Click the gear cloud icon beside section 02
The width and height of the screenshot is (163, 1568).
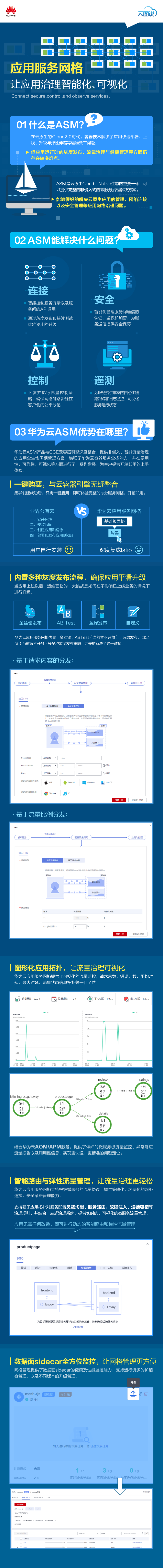click(128, 234)
